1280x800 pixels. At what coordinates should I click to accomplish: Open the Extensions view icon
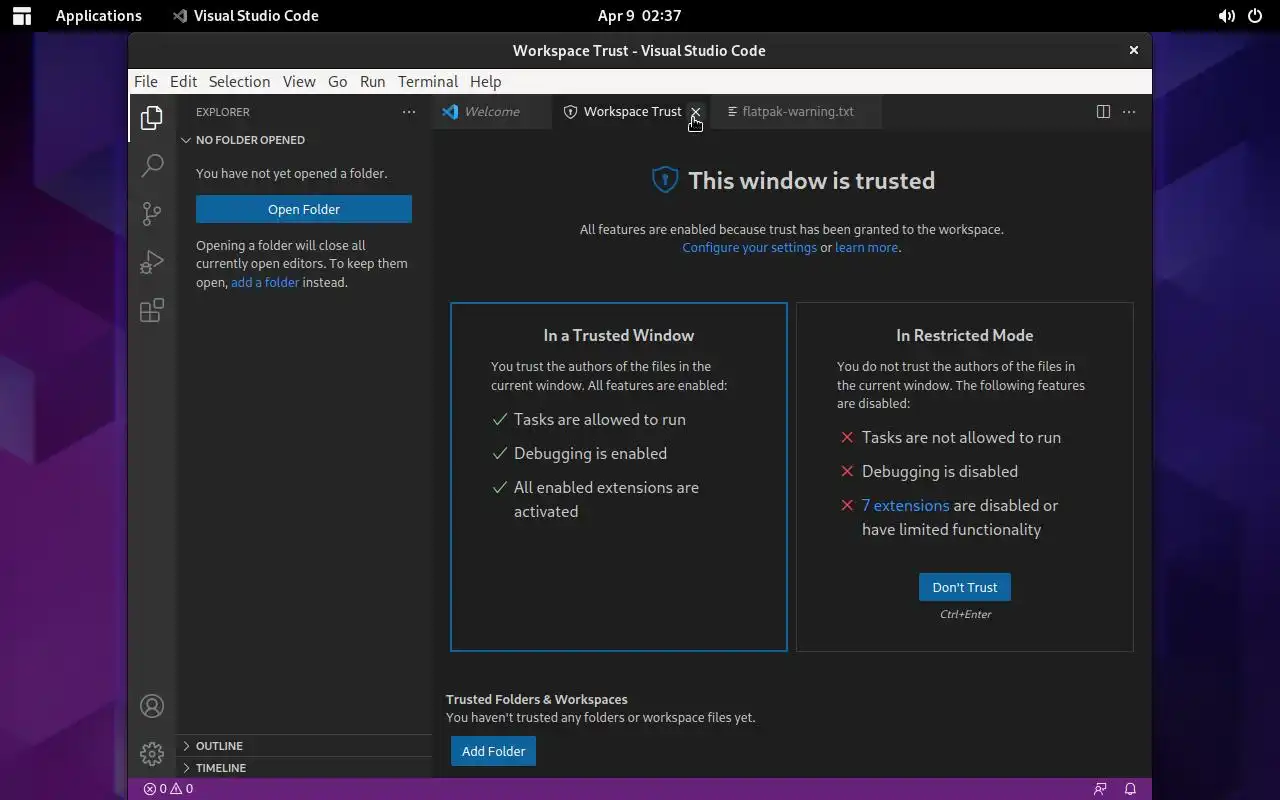point(152,311)
